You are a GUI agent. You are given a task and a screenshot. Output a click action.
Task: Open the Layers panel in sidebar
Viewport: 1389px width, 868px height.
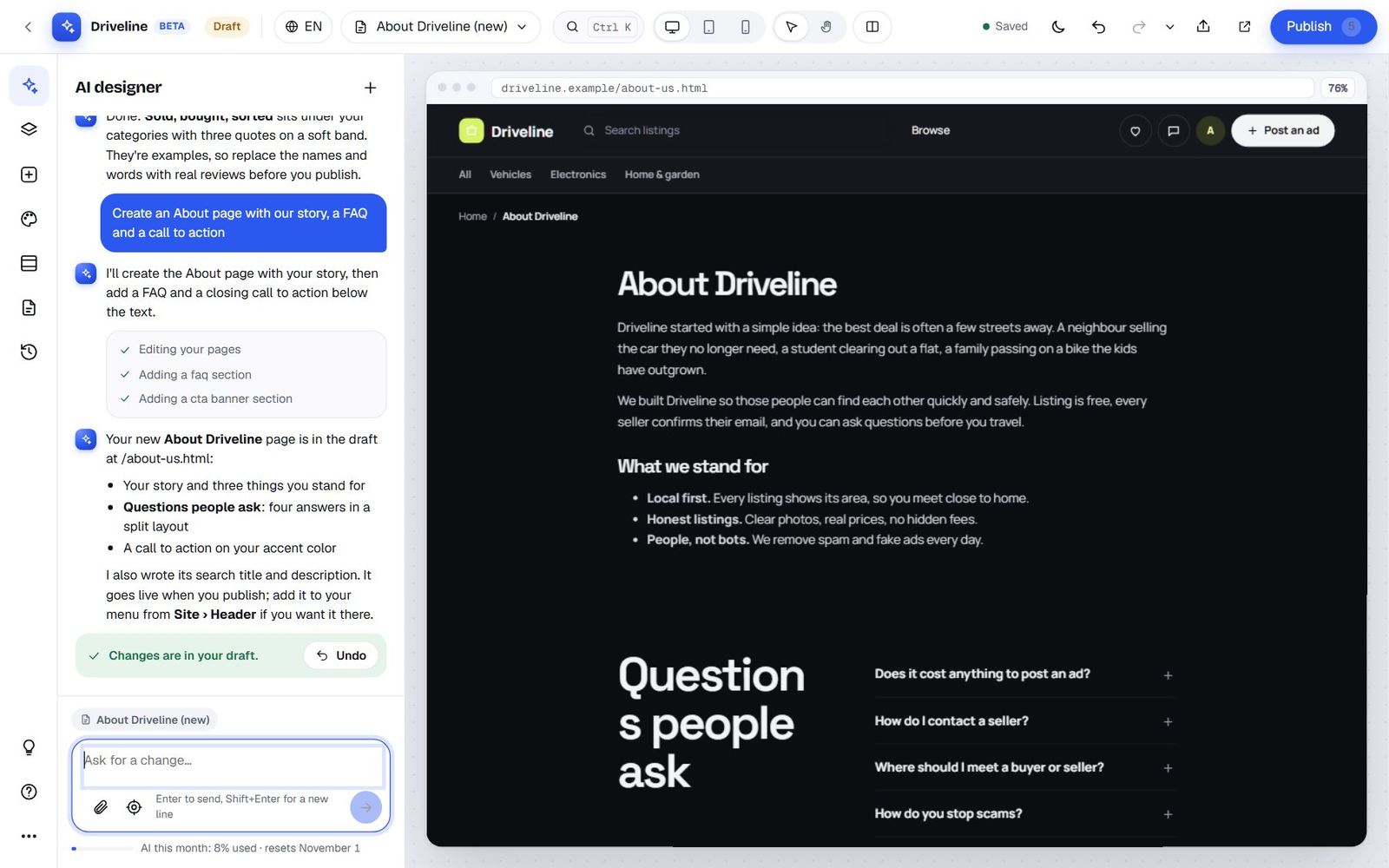click(x=29, y=129)
